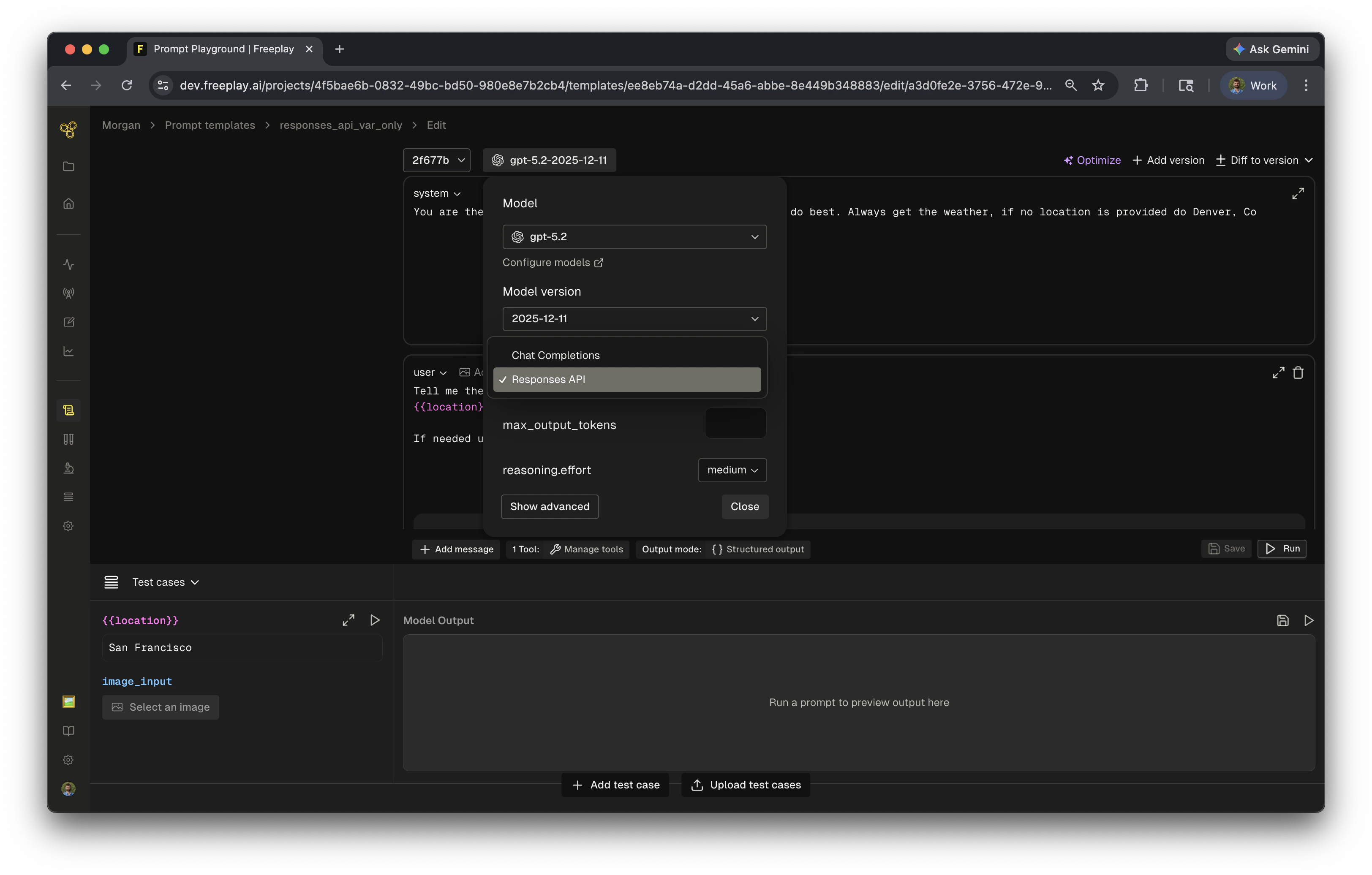Screen dimensions: 1372x875
Task: Open the upper gear icon in the sidebar
Action: tap(68, 526)
